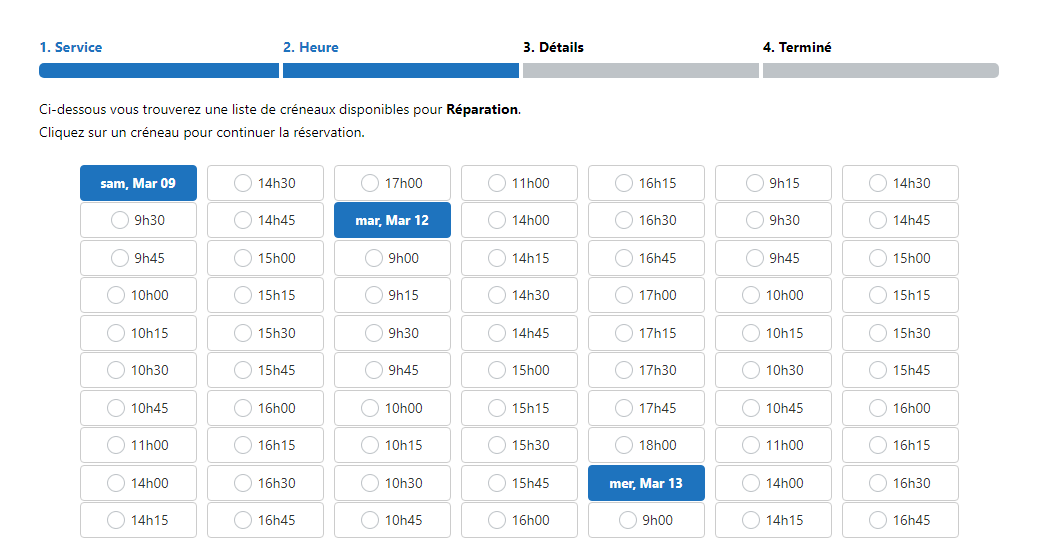1062x556 pixels.
Task: Click the mar, Mar 12 date header
Action: [x=392, y=220]
